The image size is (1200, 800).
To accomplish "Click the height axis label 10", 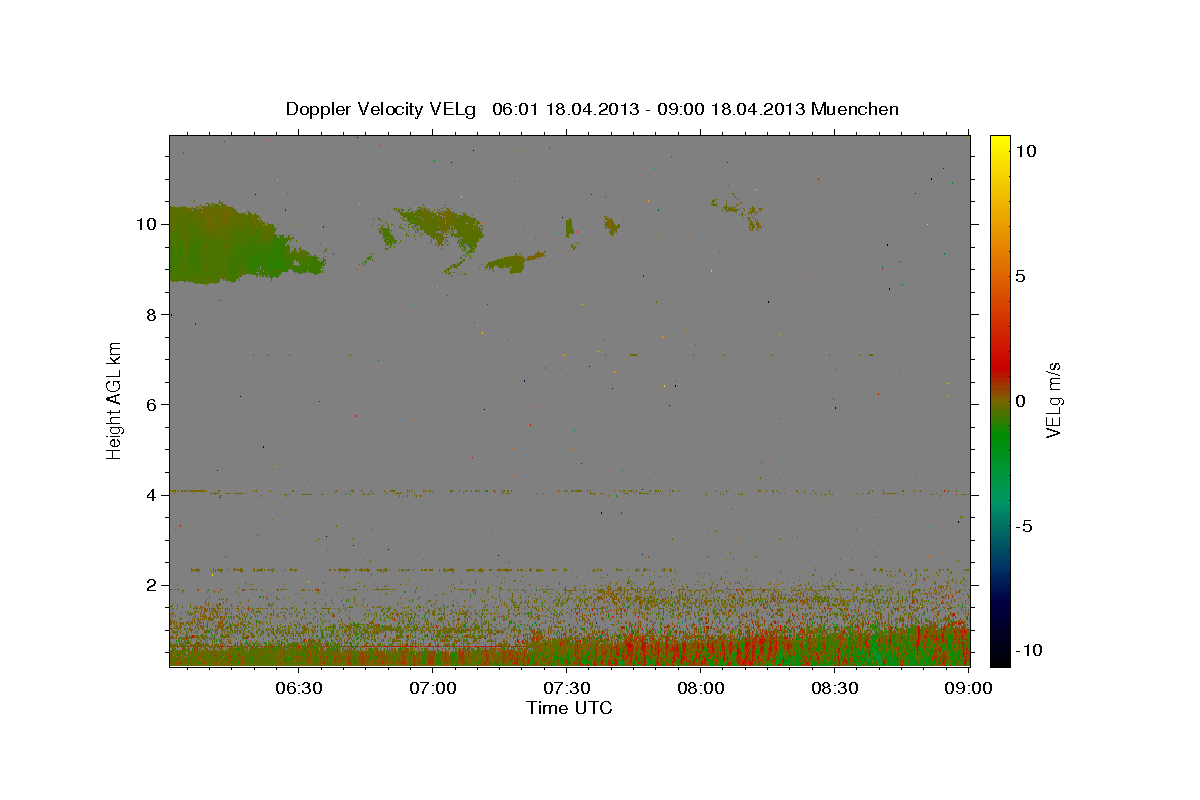I will [x=147, y=224].
